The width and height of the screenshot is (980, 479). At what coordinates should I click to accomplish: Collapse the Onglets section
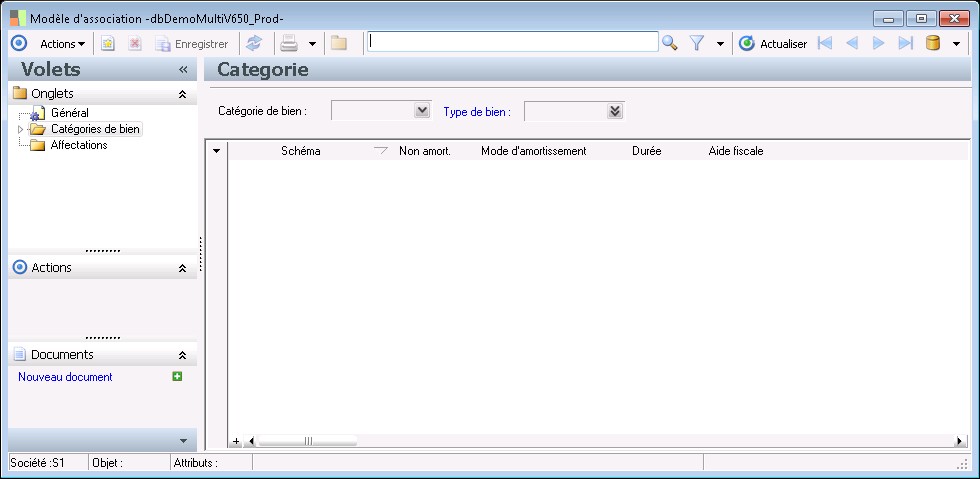[x=182, y=94]
